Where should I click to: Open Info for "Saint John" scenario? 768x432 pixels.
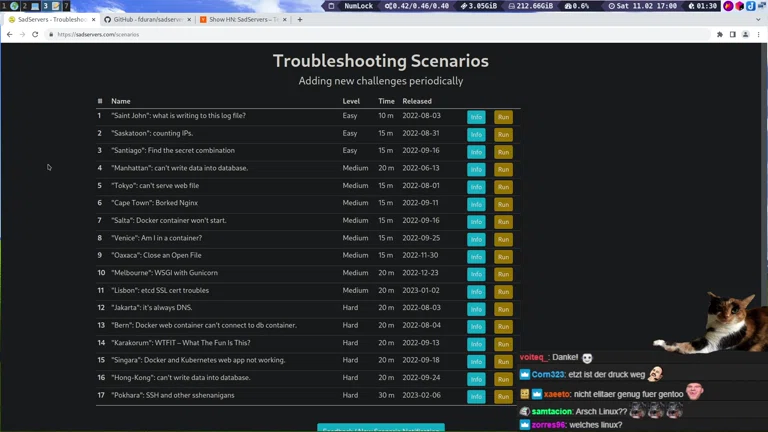(476, 117)
